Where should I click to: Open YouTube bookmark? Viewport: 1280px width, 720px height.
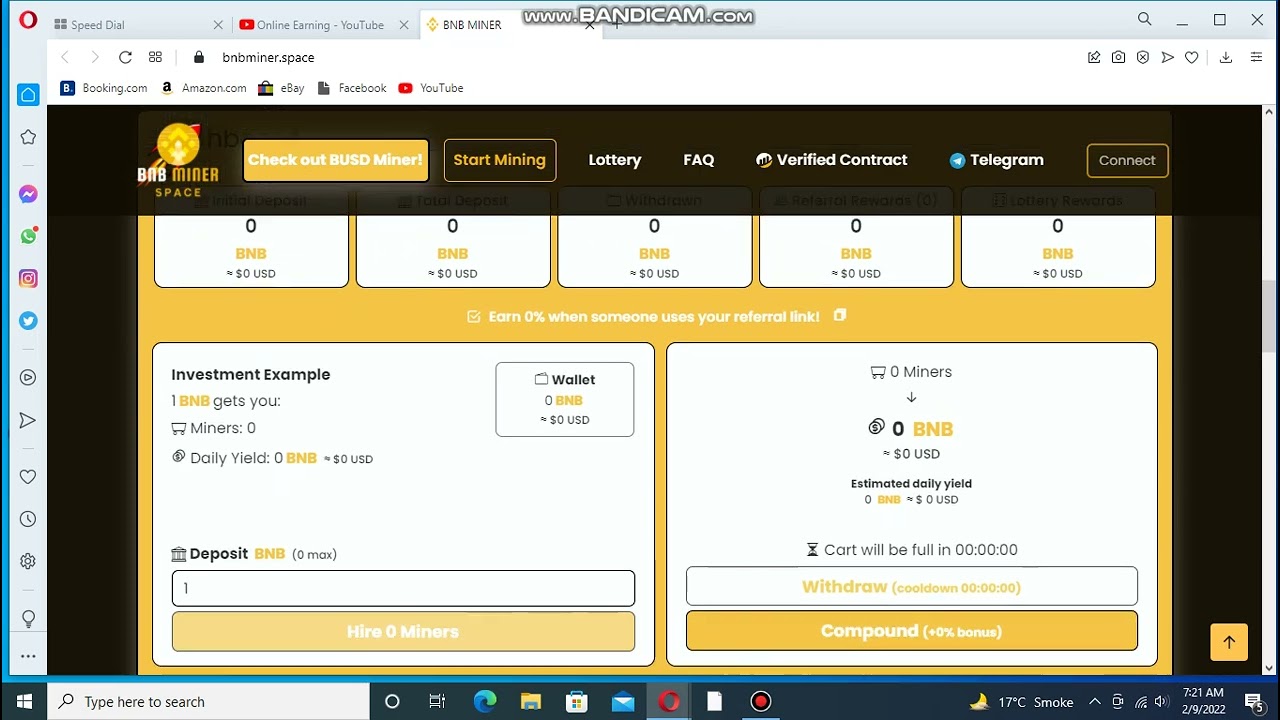431,88
